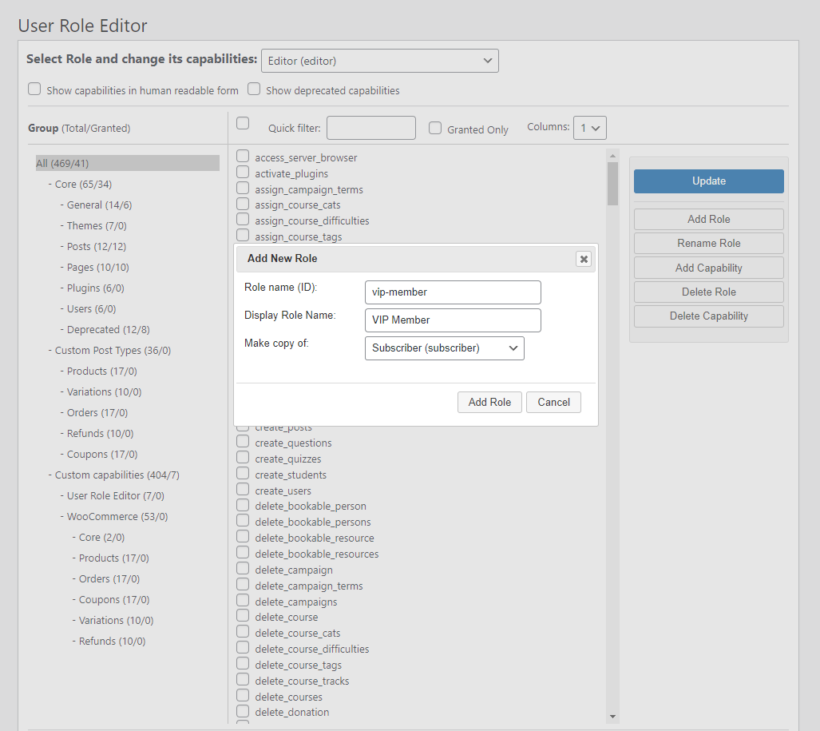Click the Role name (ID) field
Screen dimensions: 820x731
[x=453, y=292]
